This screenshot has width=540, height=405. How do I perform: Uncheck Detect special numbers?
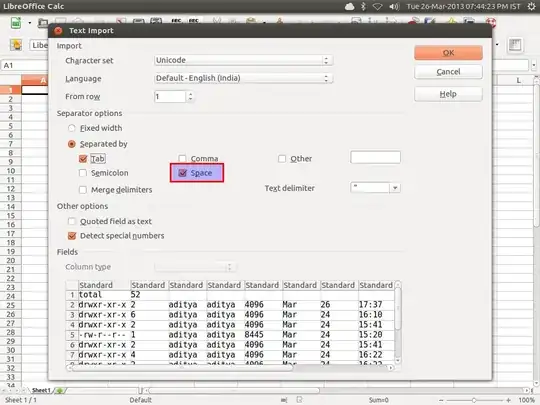[x=72, y=236]
